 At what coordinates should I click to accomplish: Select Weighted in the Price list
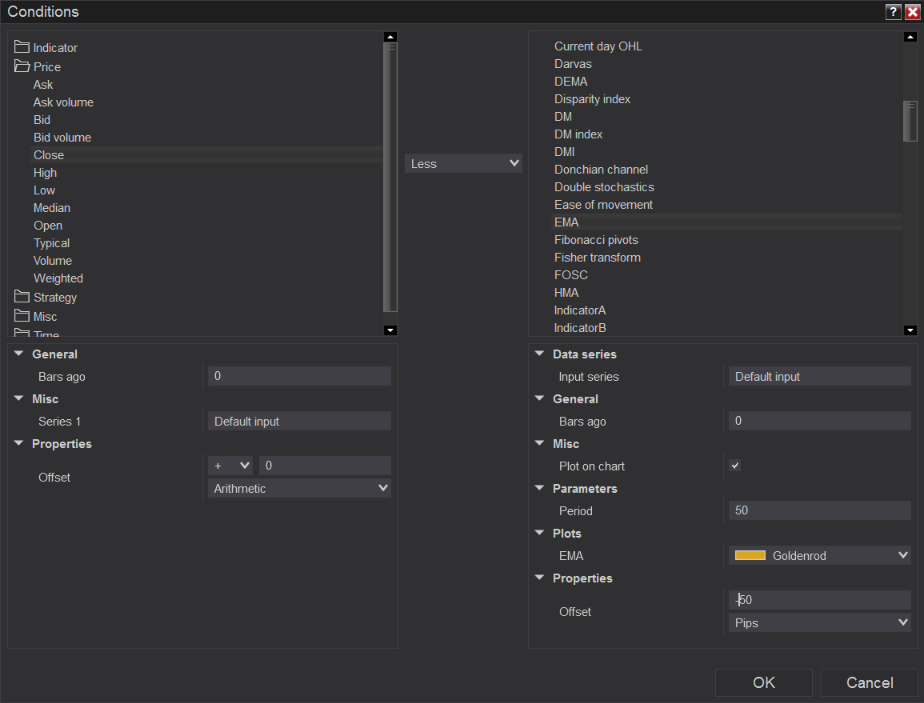click(x=58, y=278)
